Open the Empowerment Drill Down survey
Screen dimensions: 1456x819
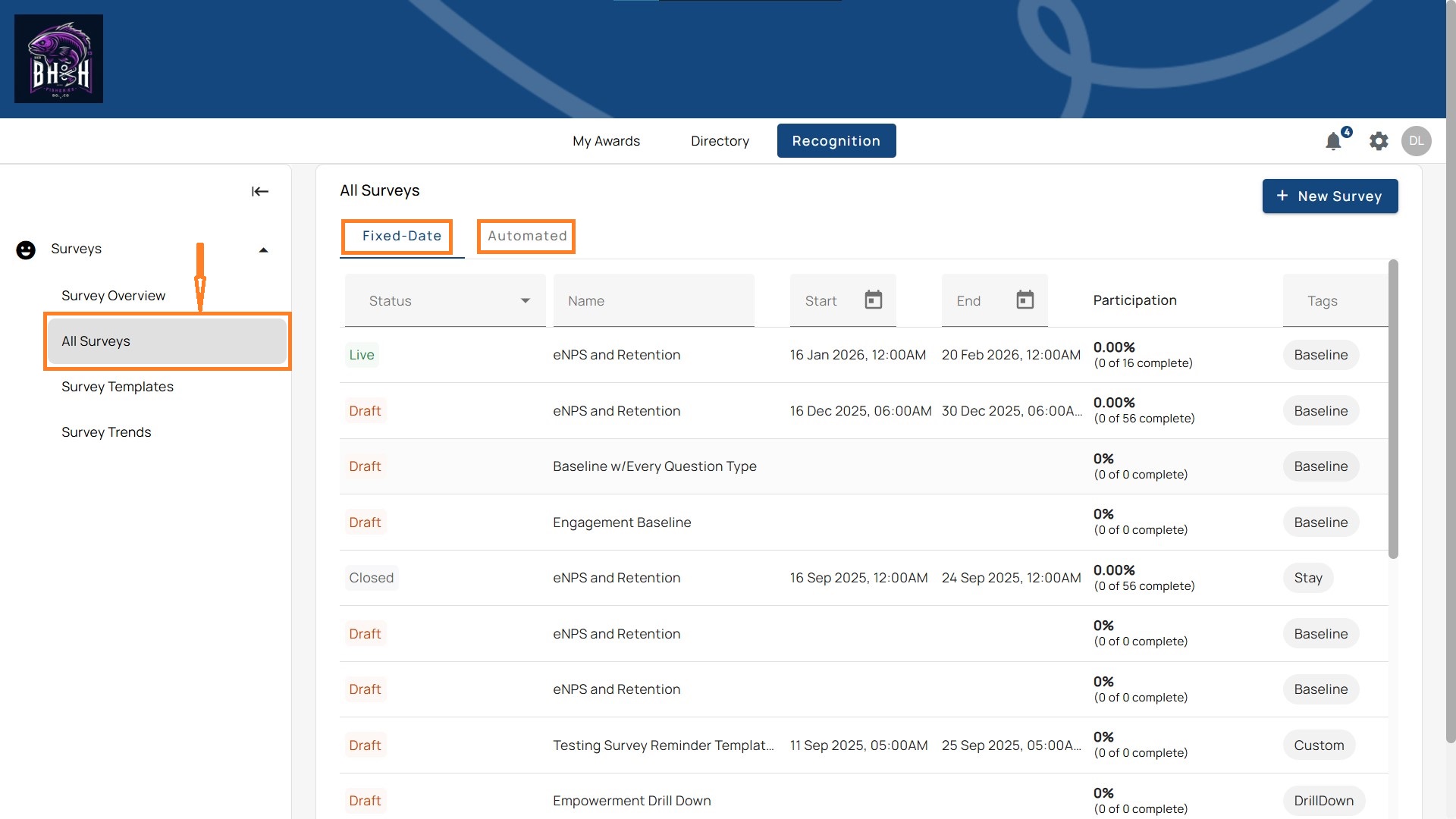coord(632,801)
